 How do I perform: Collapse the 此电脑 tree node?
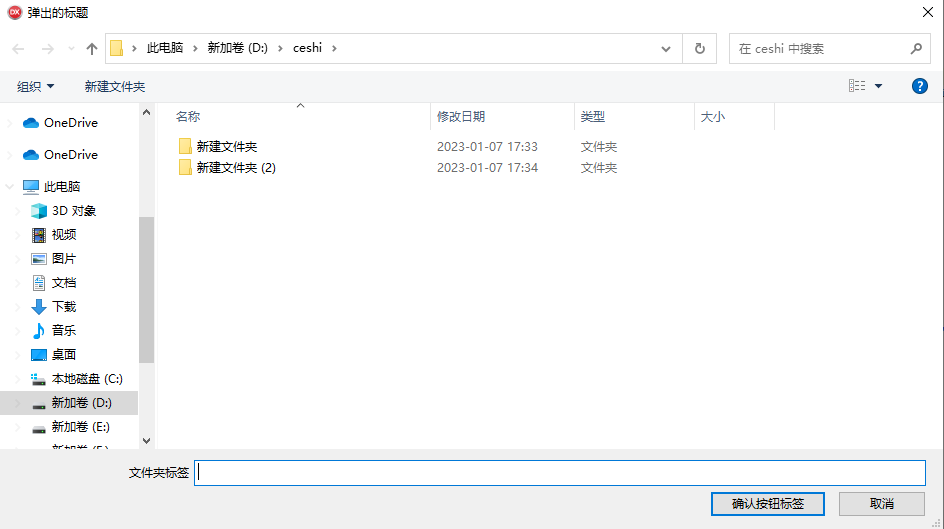(10, 187)
